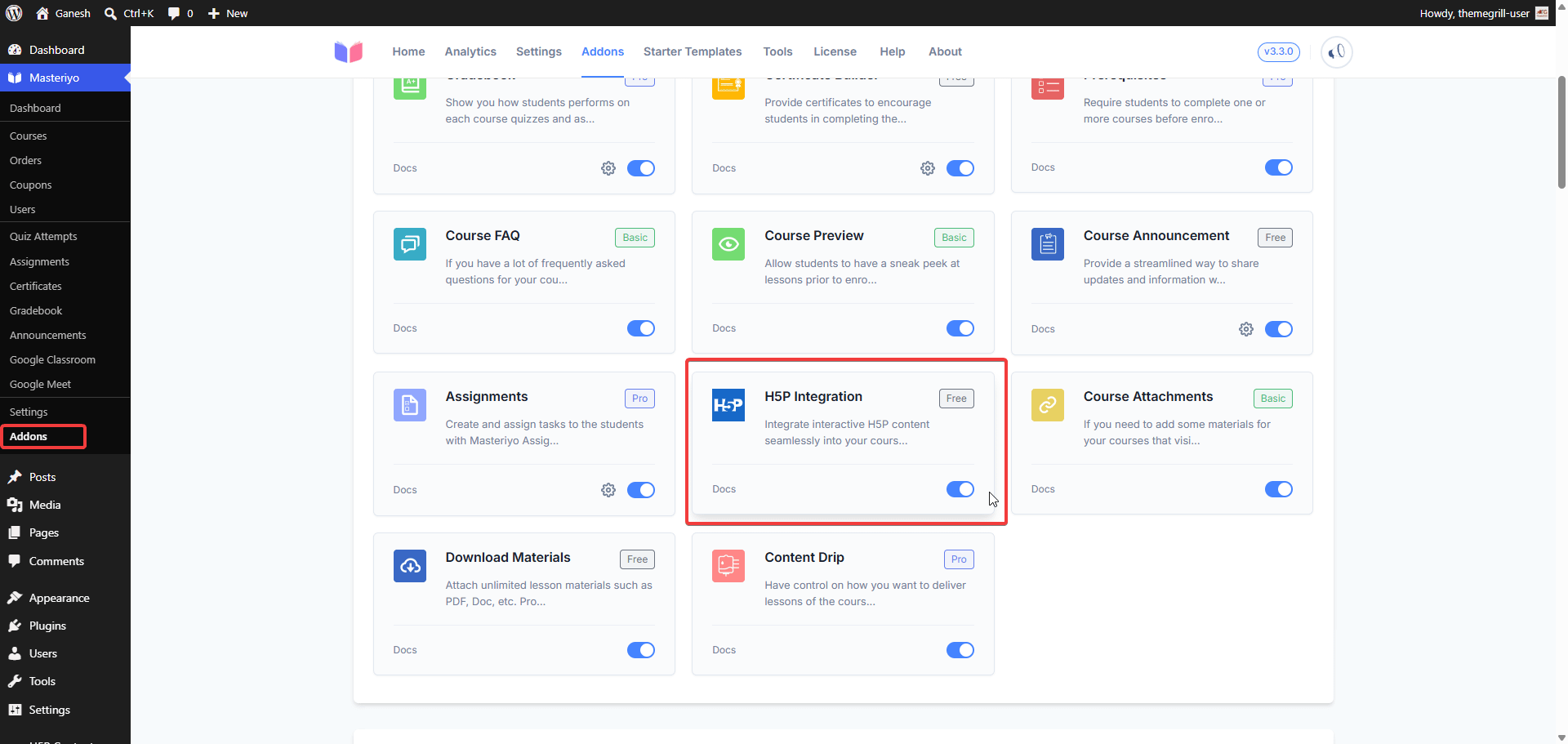
Task: Click the Content Drip icon
Action: [728, 566]
